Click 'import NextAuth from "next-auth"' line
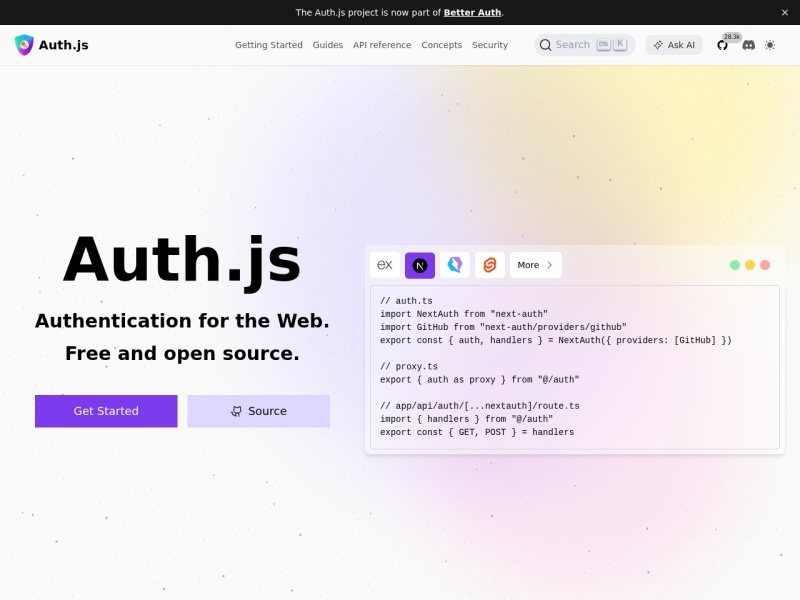 [x=464, y=314]
